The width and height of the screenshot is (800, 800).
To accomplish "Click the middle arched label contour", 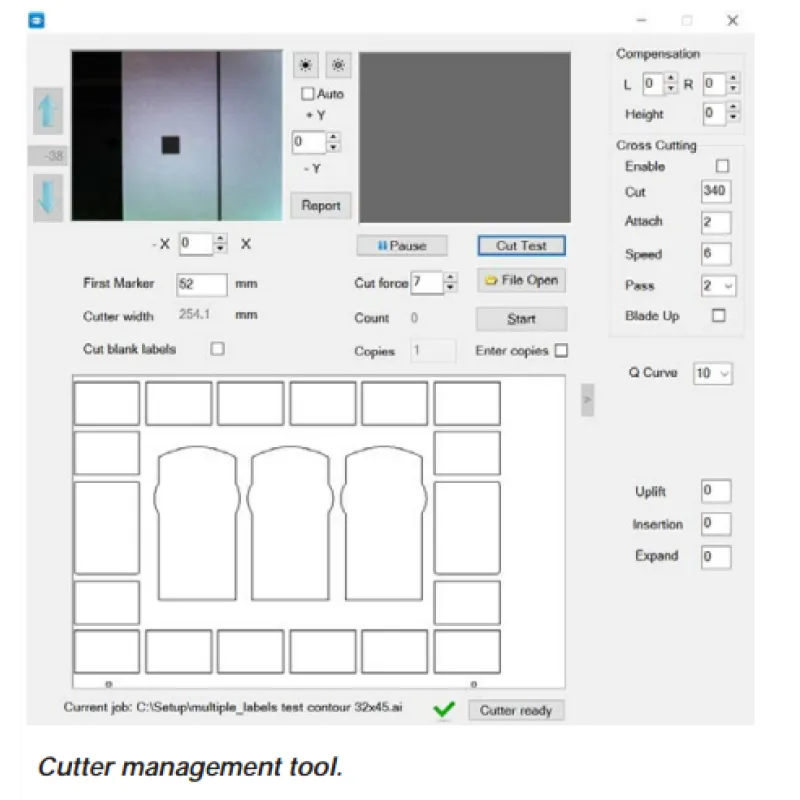I will click(x=290, y=523).
